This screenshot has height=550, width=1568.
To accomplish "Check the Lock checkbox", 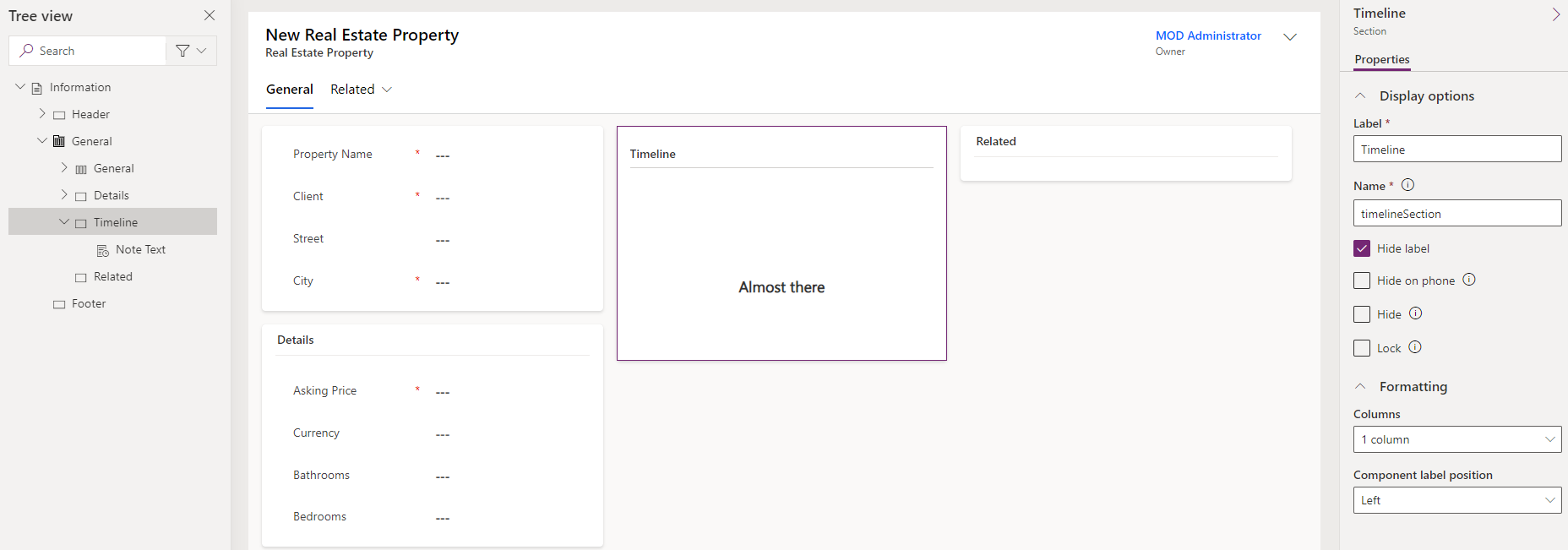I will pyautogui.click(x=1362, y=348).
